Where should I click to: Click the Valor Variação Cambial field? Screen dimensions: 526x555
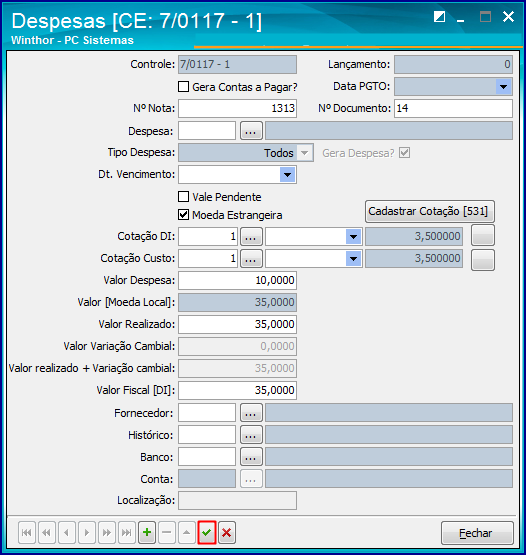coord(238,346)
